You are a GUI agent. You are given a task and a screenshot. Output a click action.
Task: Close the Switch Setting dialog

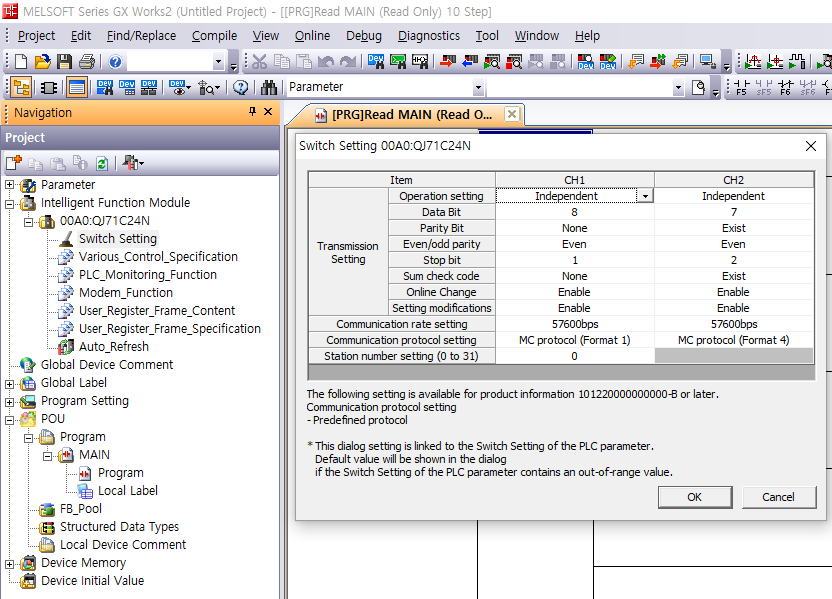[810, 146]
